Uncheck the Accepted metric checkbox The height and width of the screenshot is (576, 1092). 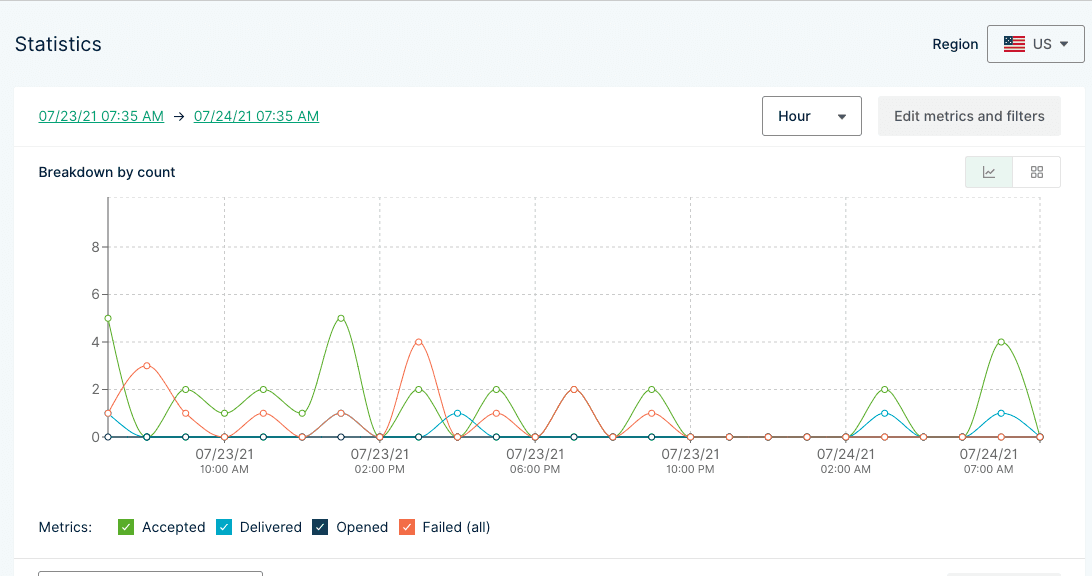coord(126,527)
